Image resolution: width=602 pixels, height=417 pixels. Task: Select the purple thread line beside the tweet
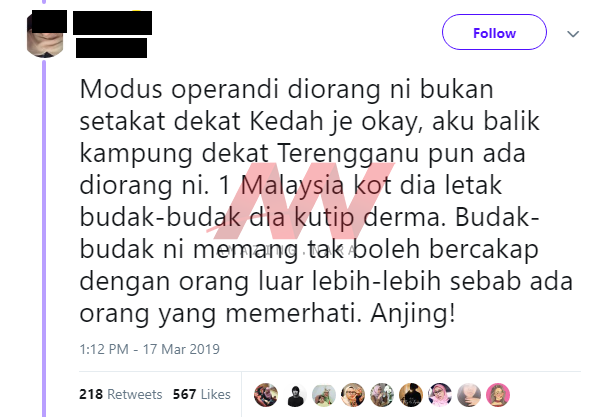click(44, 238)
